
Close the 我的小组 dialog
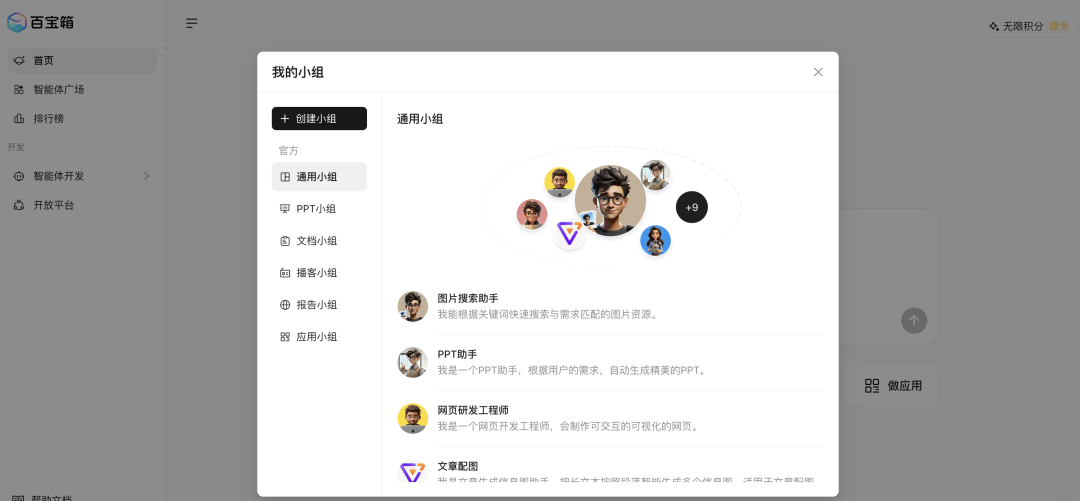(x=818, y=72)
